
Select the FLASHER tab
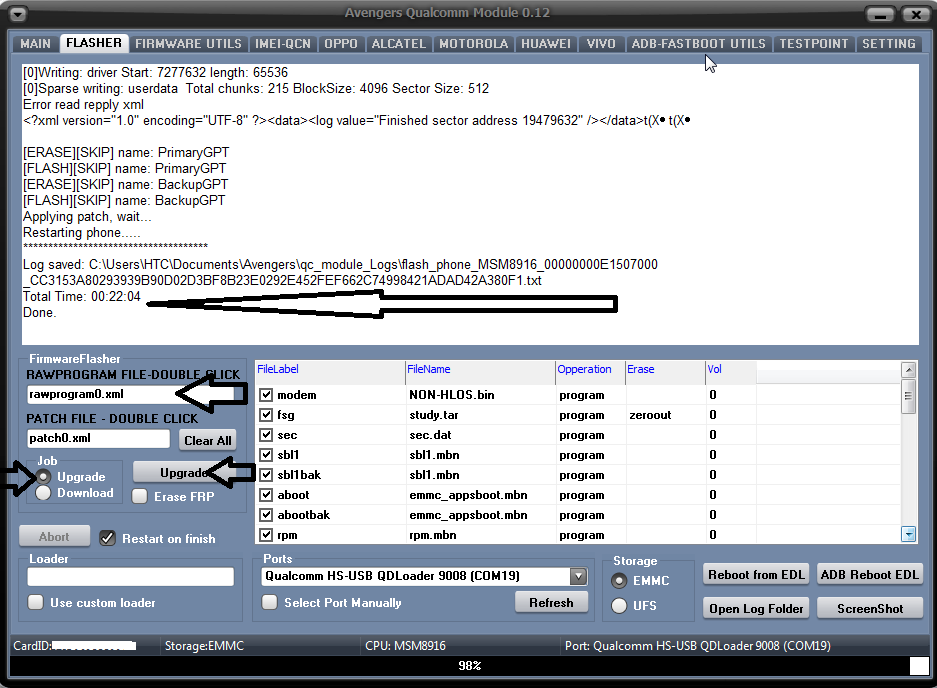click(94, 43)
